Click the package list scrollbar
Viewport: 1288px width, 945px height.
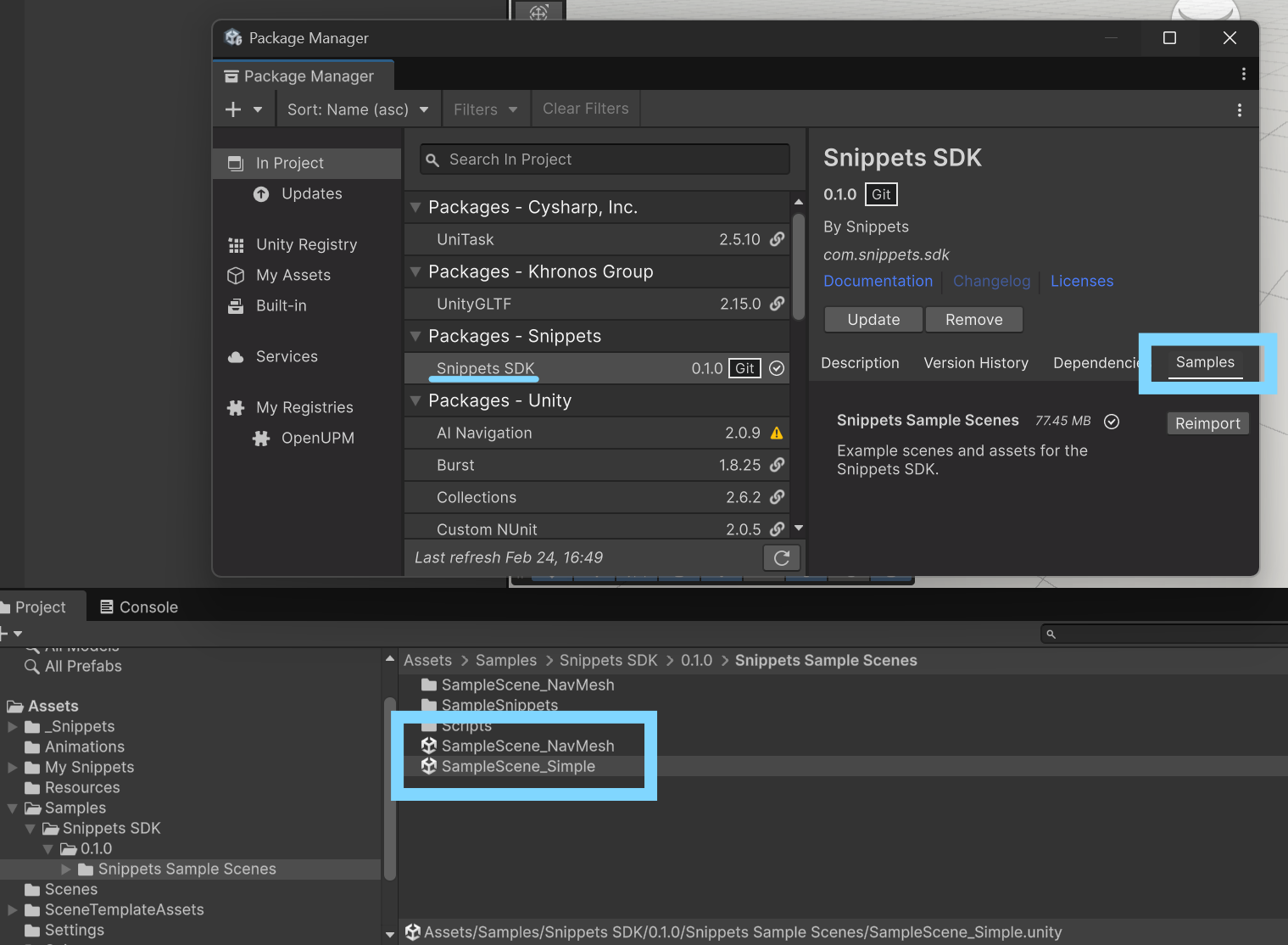[x=799, y=267]
